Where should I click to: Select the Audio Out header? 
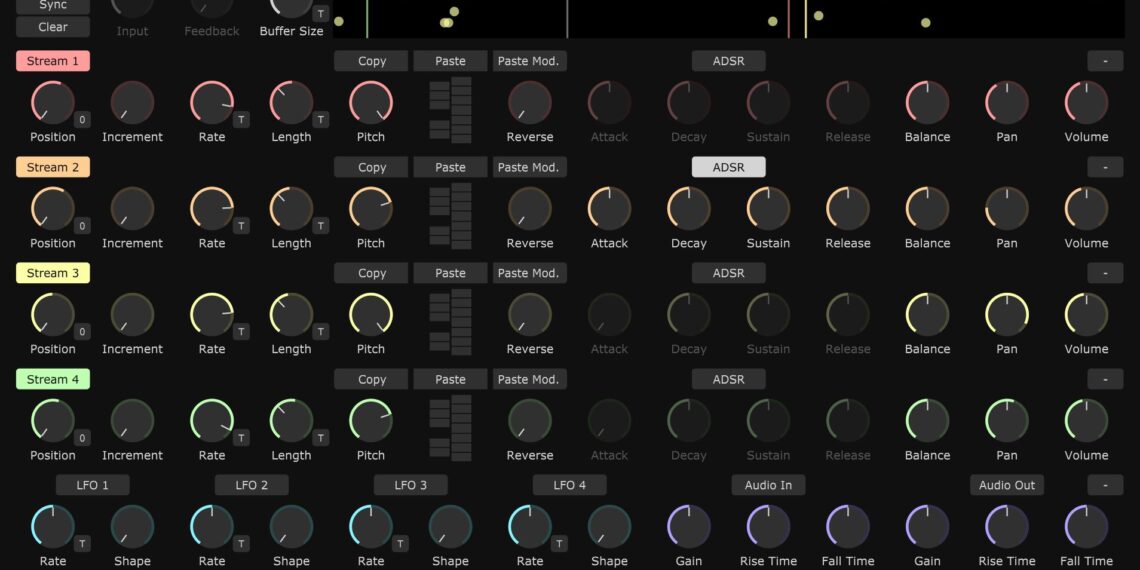1006,485
